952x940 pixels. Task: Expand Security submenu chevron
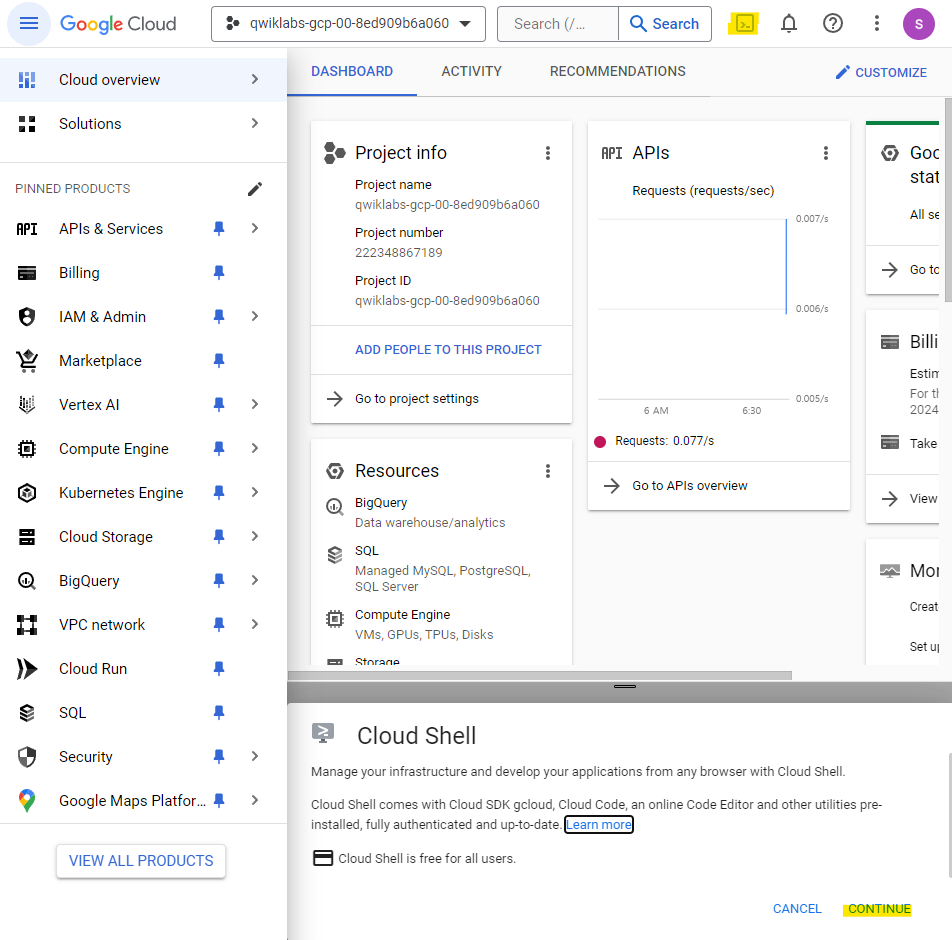click(255, 757)
